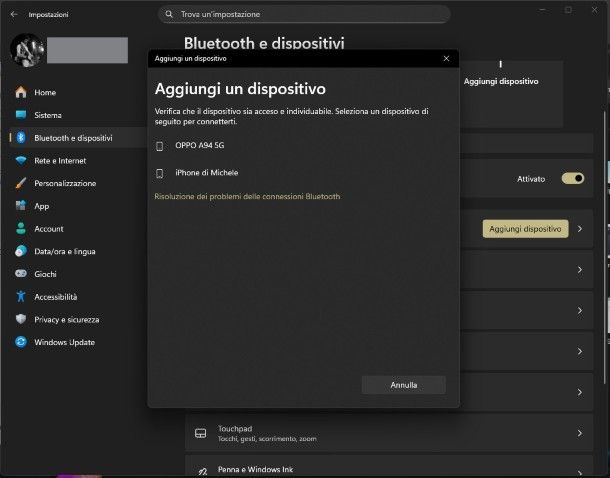Open Bluetooth connection troubleshooting link
The height and width of the screenshot is (478, 610).
point(247,196)
